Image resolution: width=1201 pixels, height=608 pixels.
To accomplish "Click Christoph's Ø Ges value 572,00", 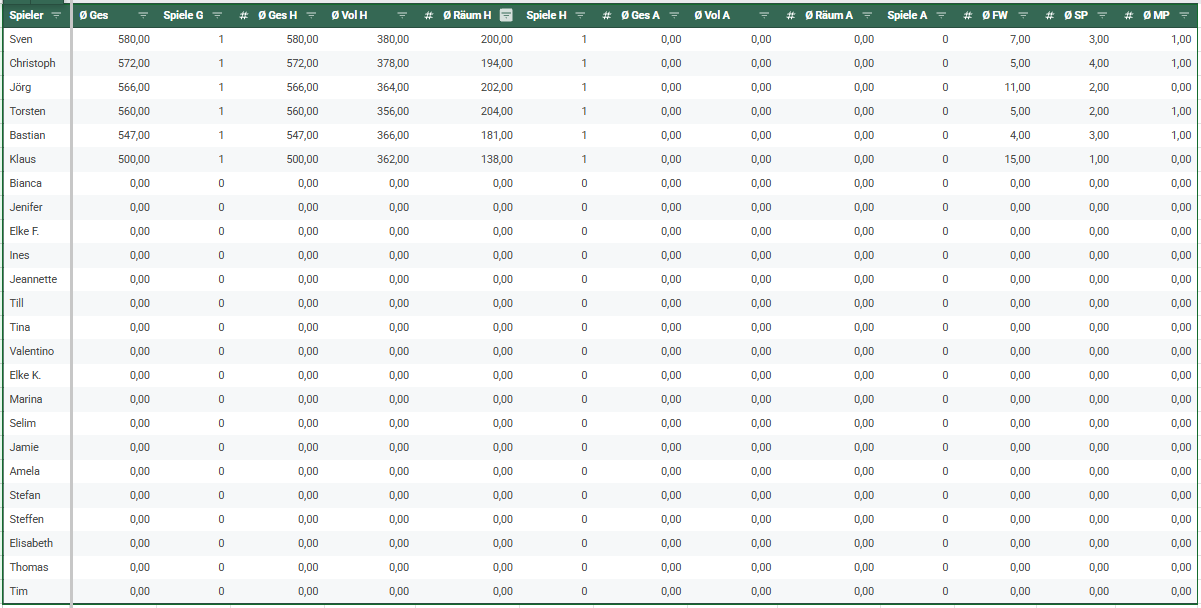I will (x=134, y=63).
